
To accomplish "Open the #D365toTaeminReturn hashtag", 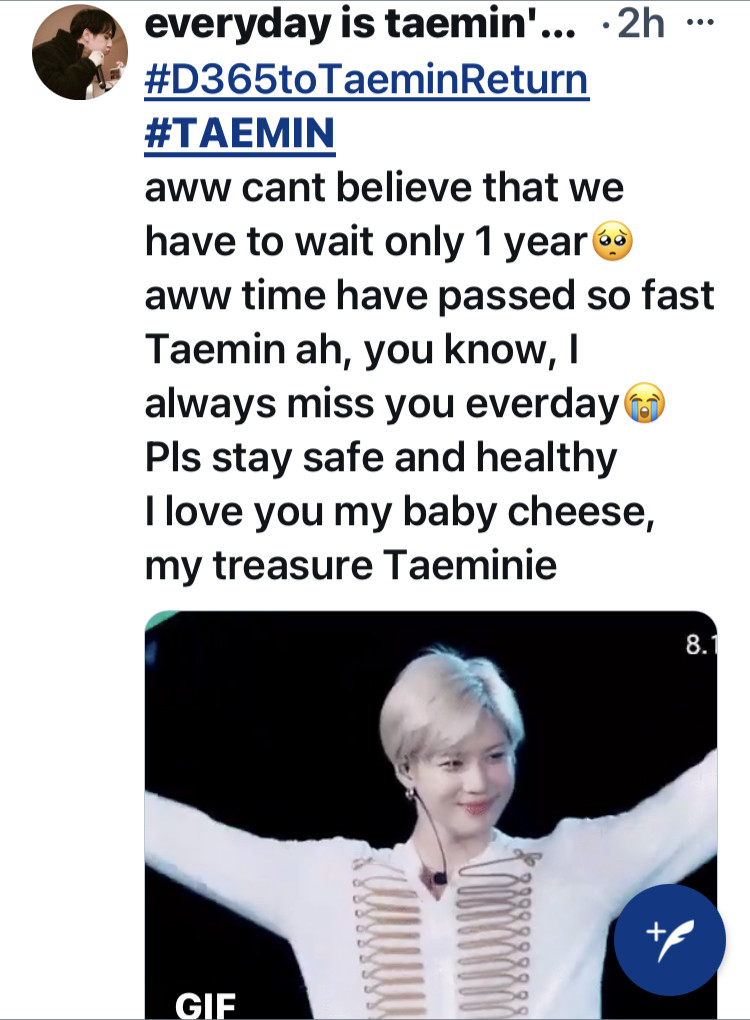I will pos(366,79).
